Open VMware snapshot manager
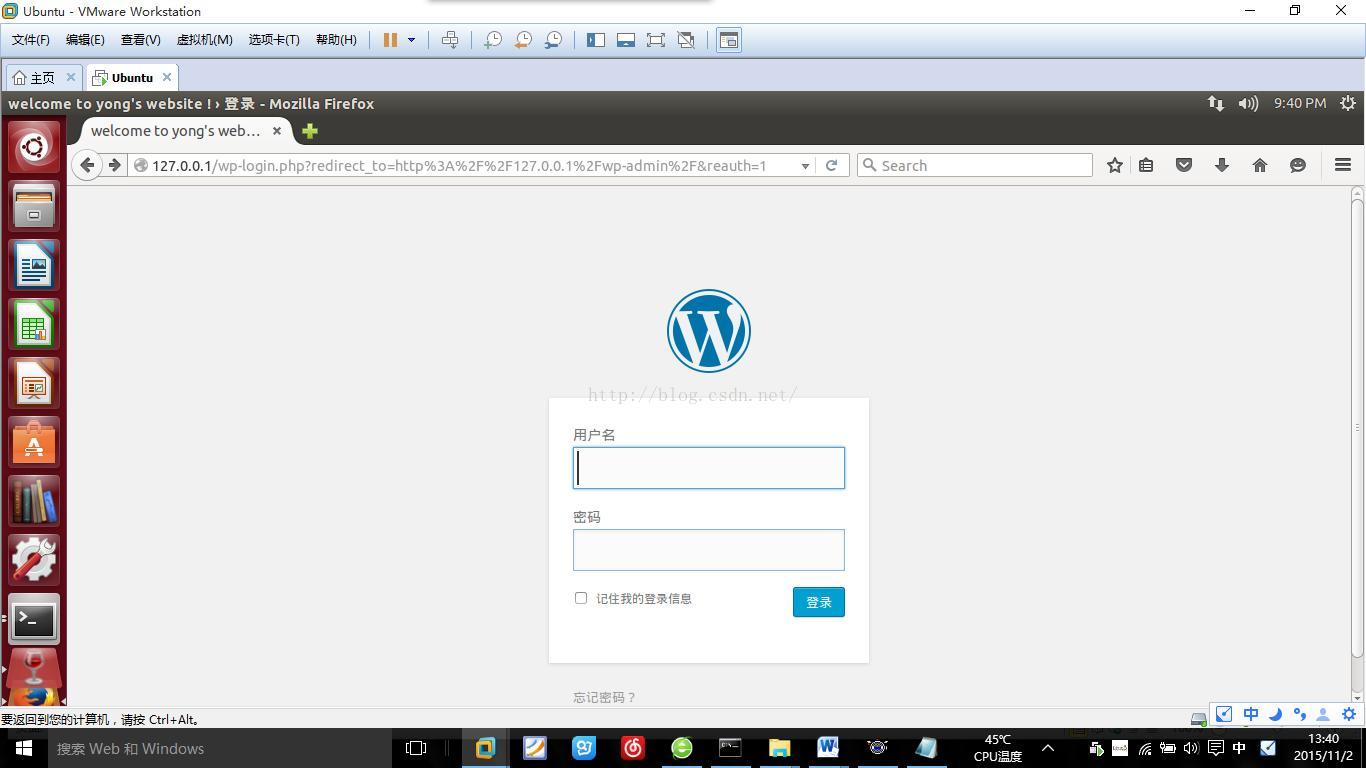The image size is (1366, 768). (553, 40)
